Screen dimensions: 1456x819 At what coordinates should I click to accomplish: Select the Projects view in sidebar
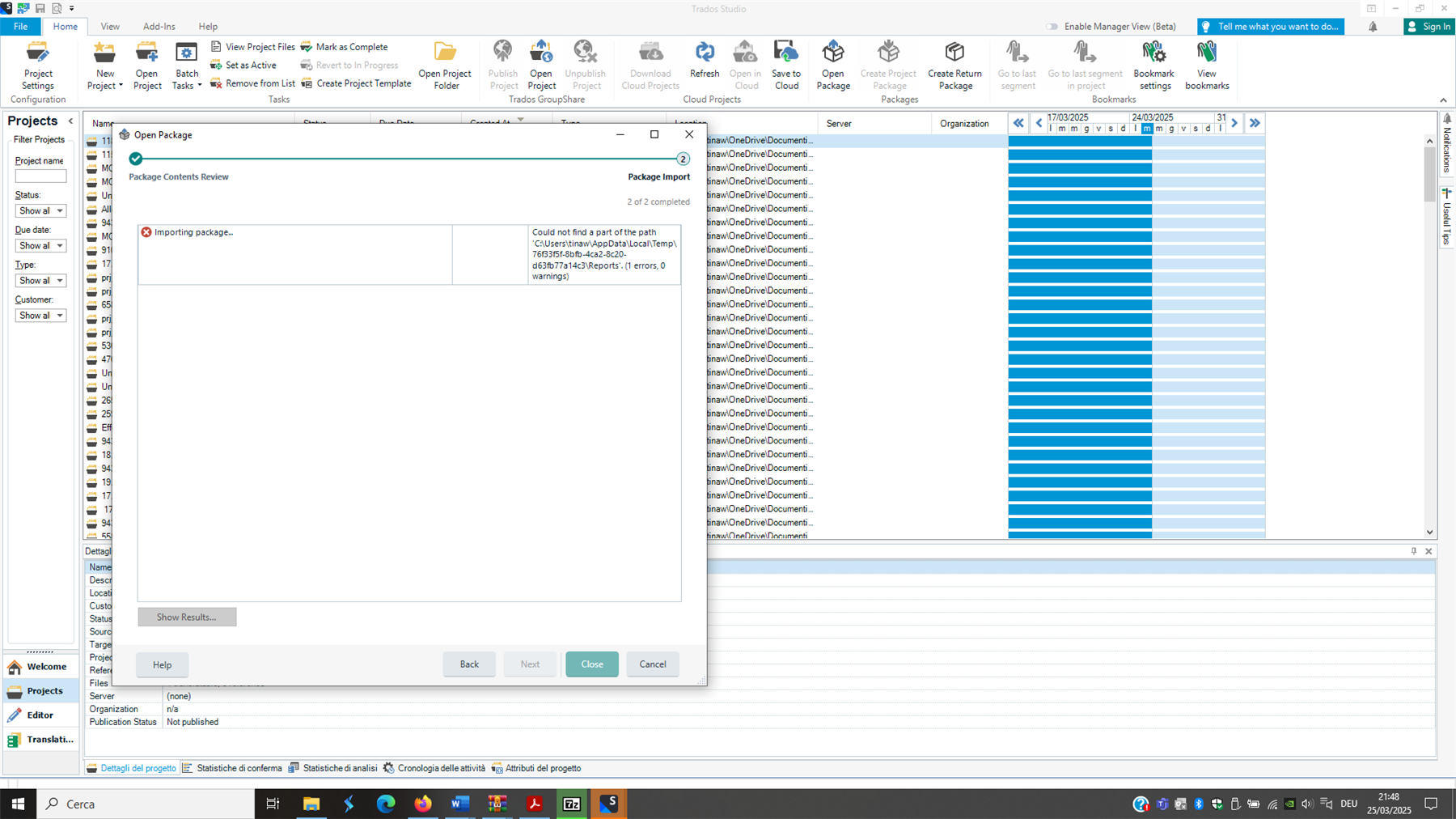tap(41, 691)
